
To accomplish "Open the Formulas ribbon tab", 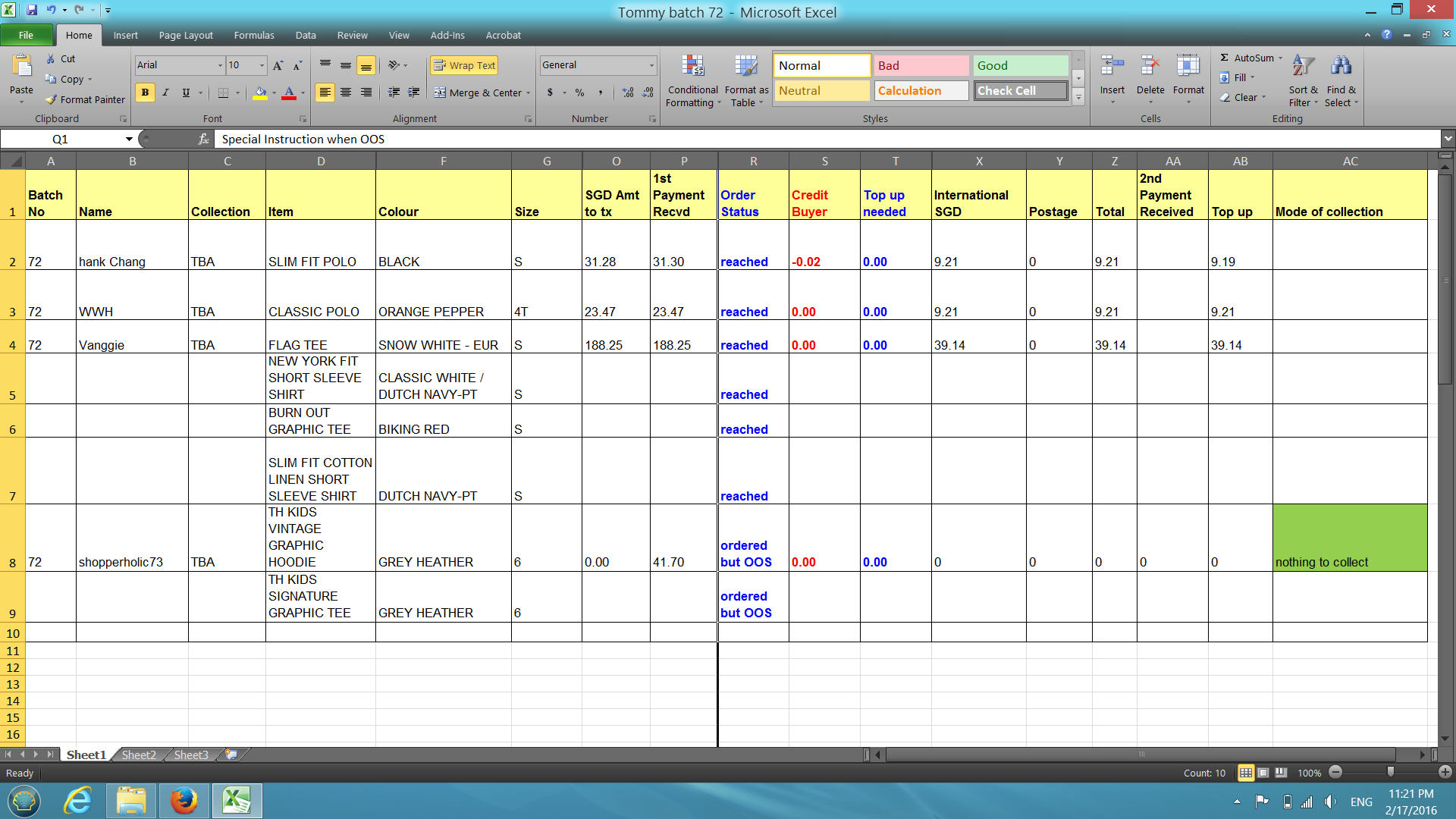I will click(254, 35).
